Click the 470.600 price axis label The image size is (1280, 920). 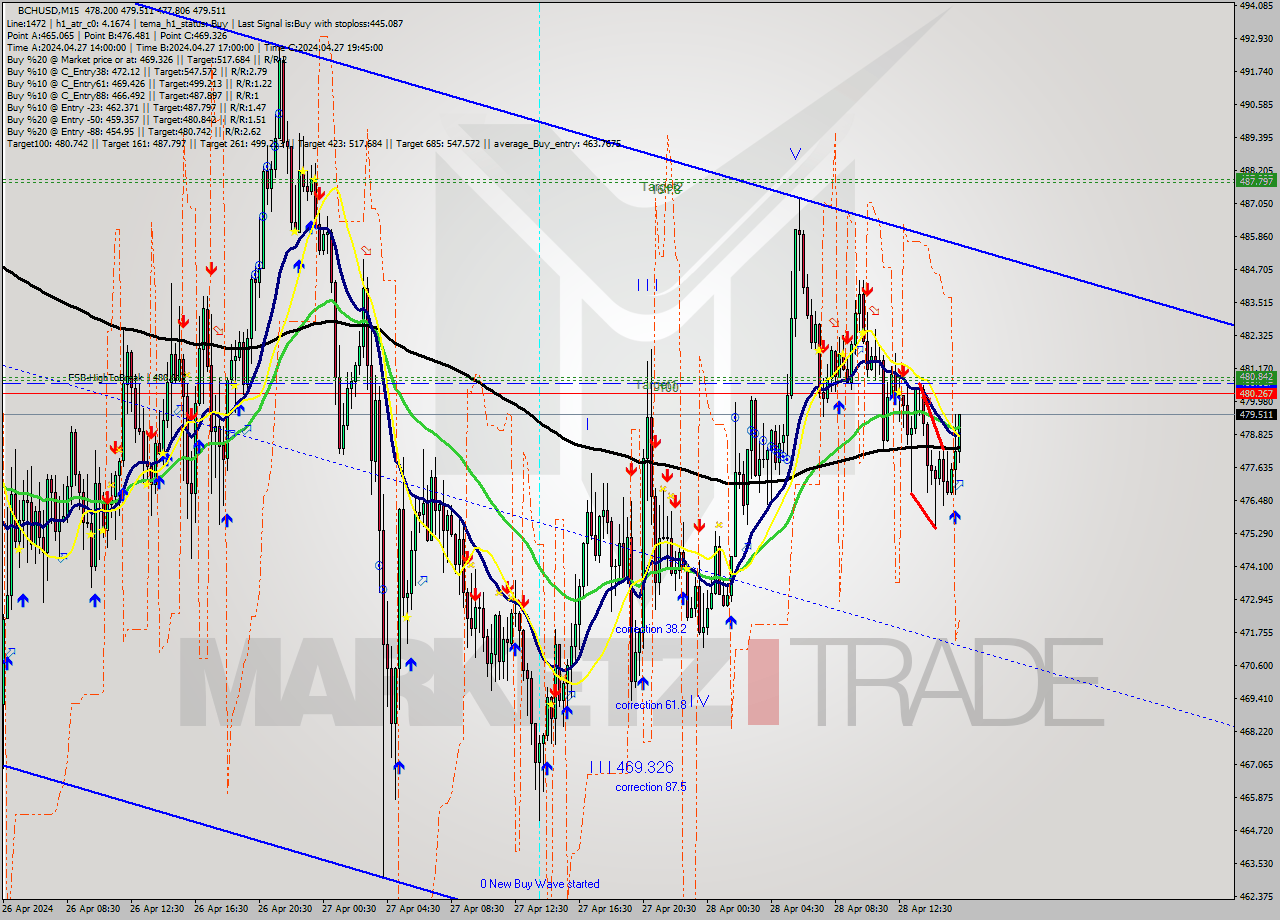click(1256, 665)
